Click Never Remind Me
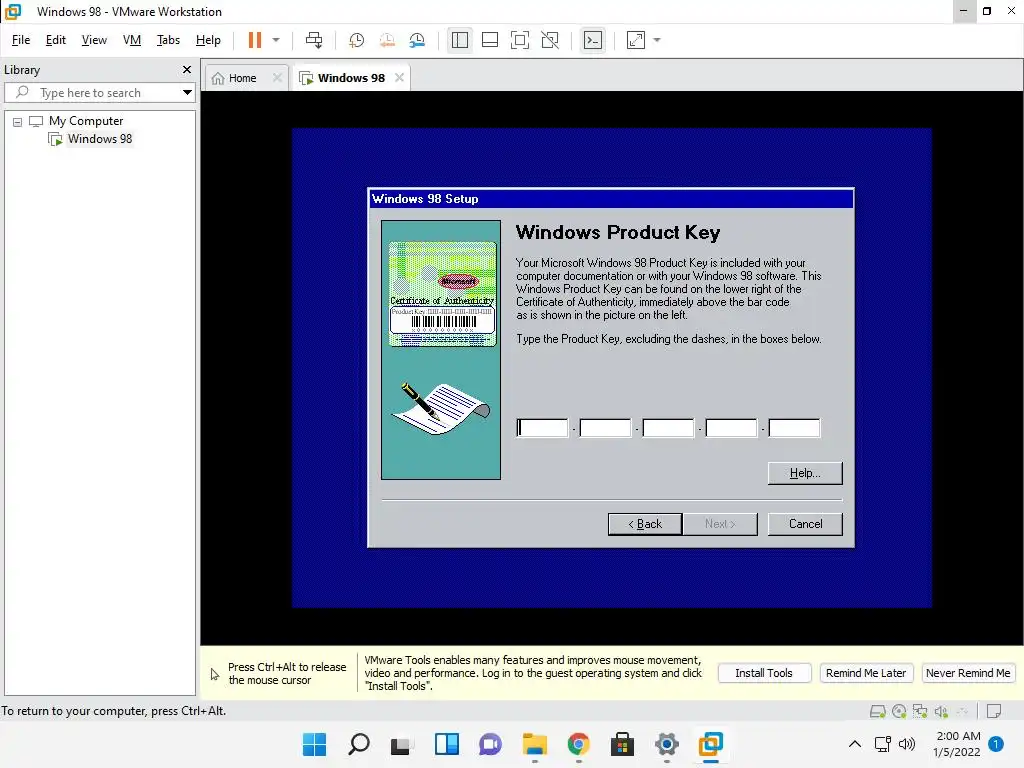The height and width of the screenshot is (768, 1024). coord(968,673)
